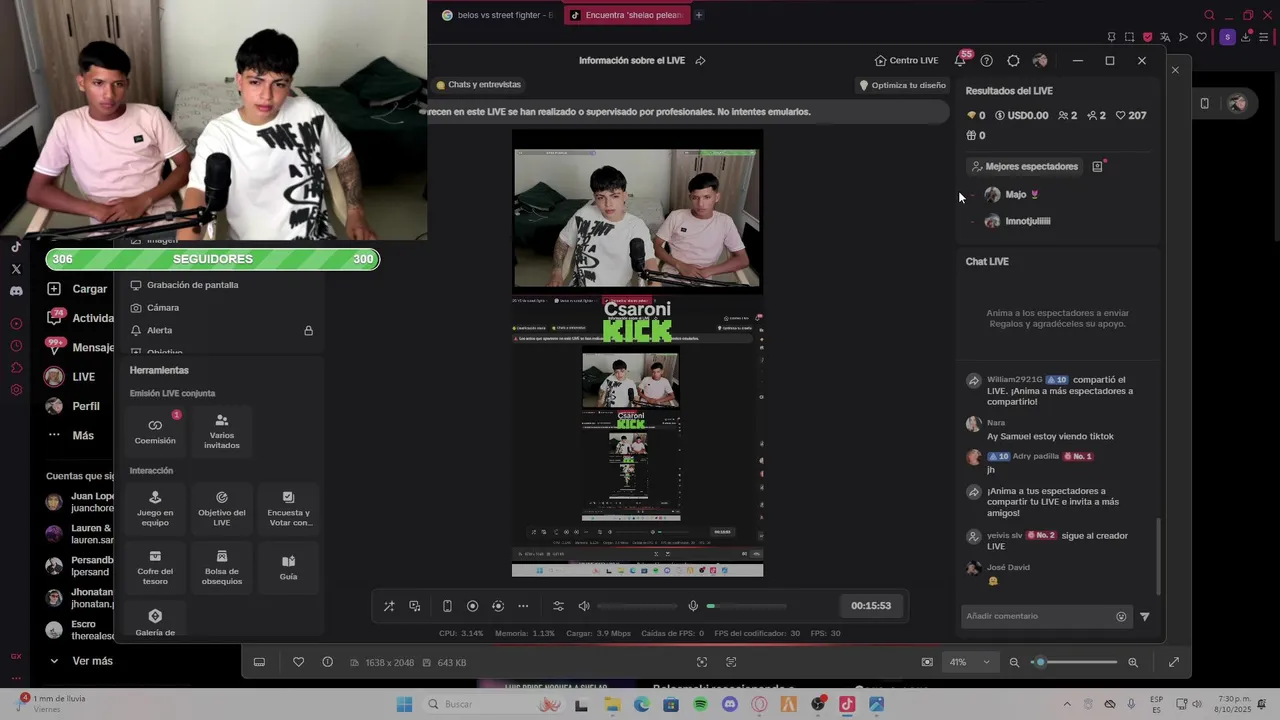
Task: Open Juan Lope followed account
Action: (x=80, y=502)
